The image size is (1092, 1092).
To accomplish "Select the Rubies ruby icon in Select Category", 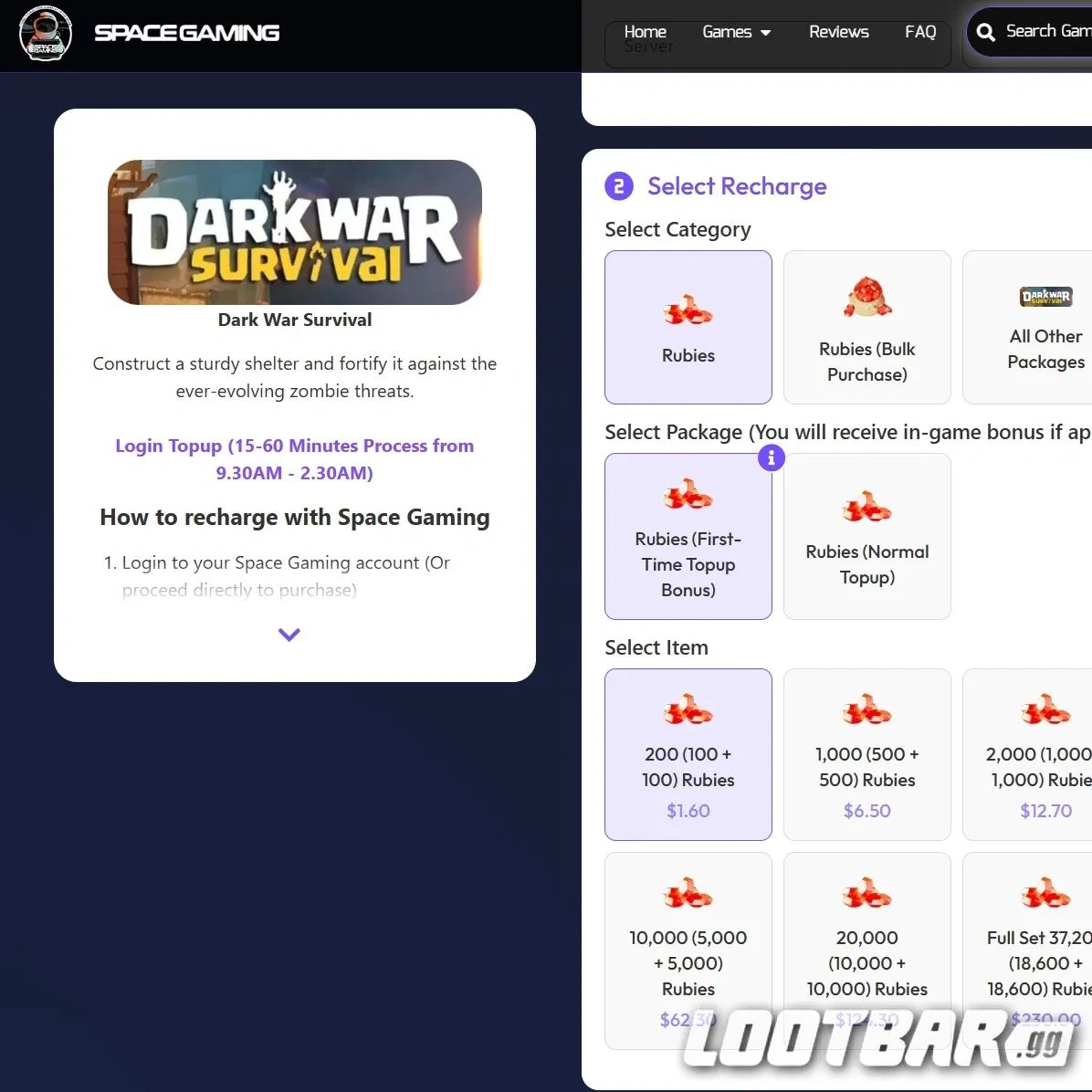I will [688, 310].
